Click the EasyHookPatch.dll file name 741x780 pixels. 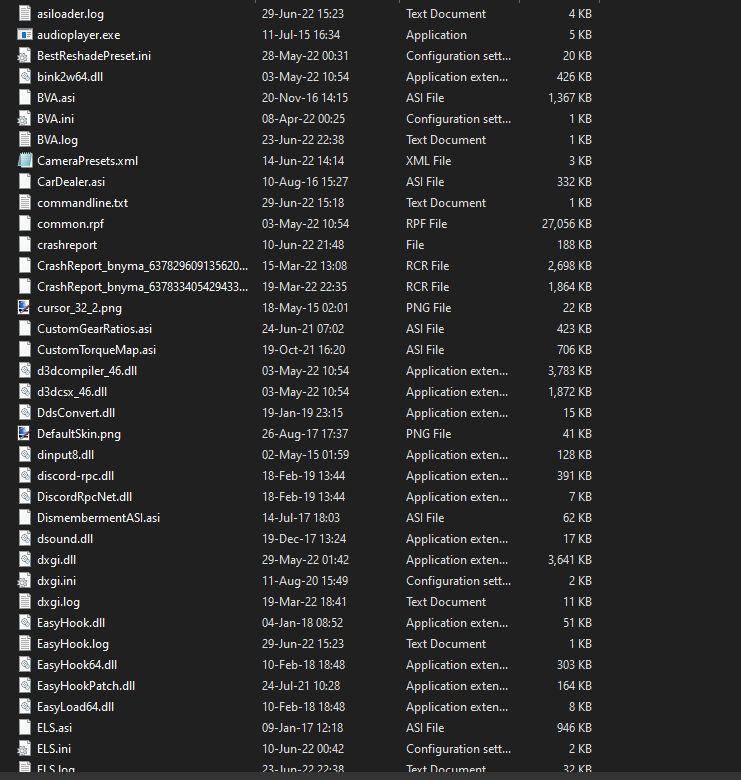(86, 686)
